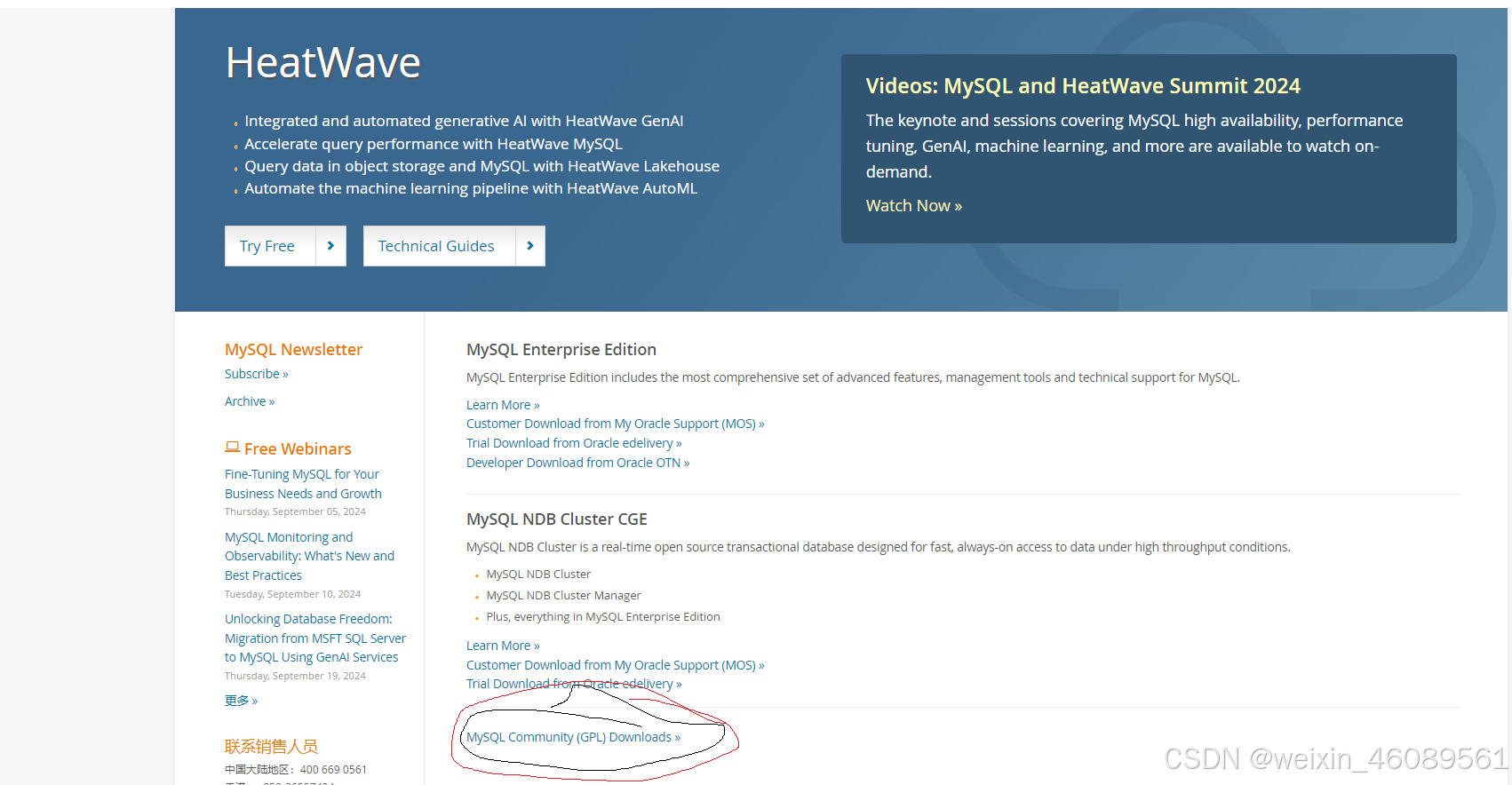1512x785 pixels.
Task: Open Unlocking Database Freedom webinar link
Action: pyautogui.click(x=315, y=638)
